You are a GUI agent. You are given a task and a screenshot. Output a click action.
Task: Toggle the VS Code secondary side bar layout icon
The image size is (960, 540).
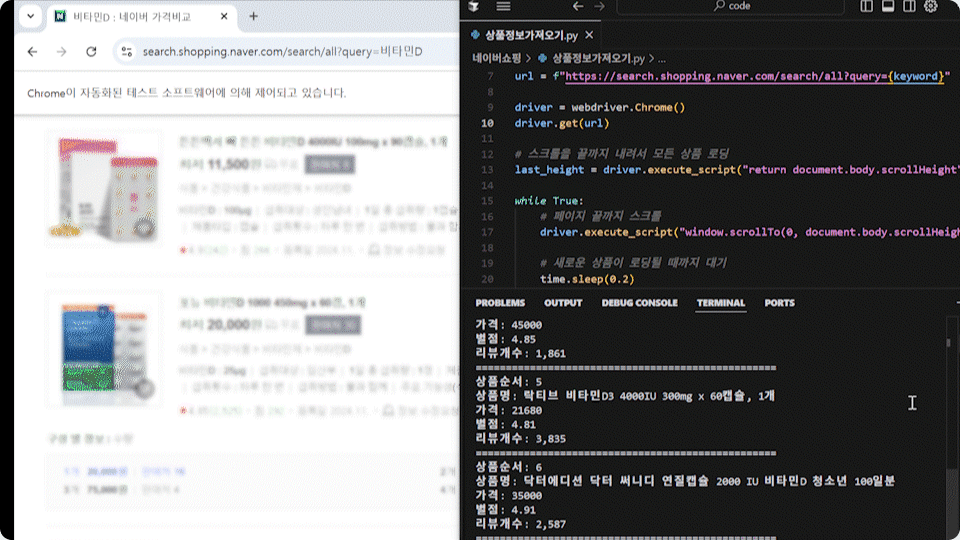[909, 6]
